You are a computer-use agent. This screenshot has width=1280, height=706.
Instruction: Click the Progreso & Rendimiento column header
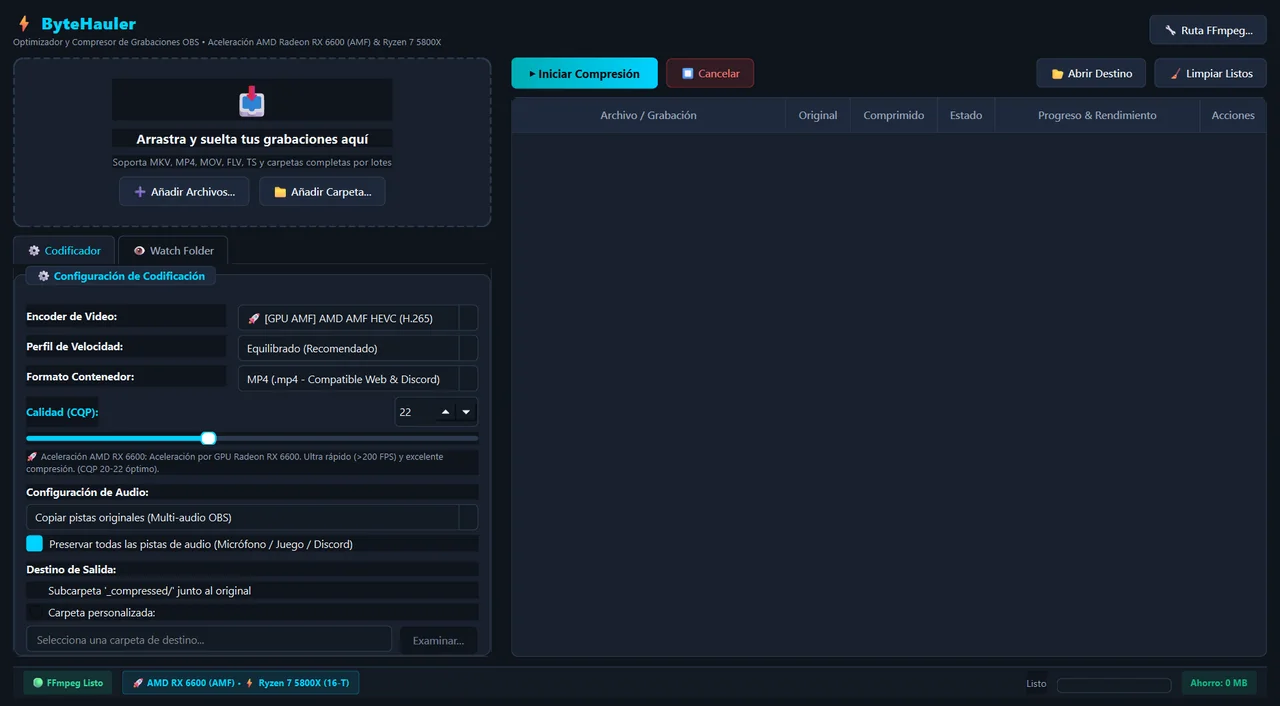tap(1097, 115)
